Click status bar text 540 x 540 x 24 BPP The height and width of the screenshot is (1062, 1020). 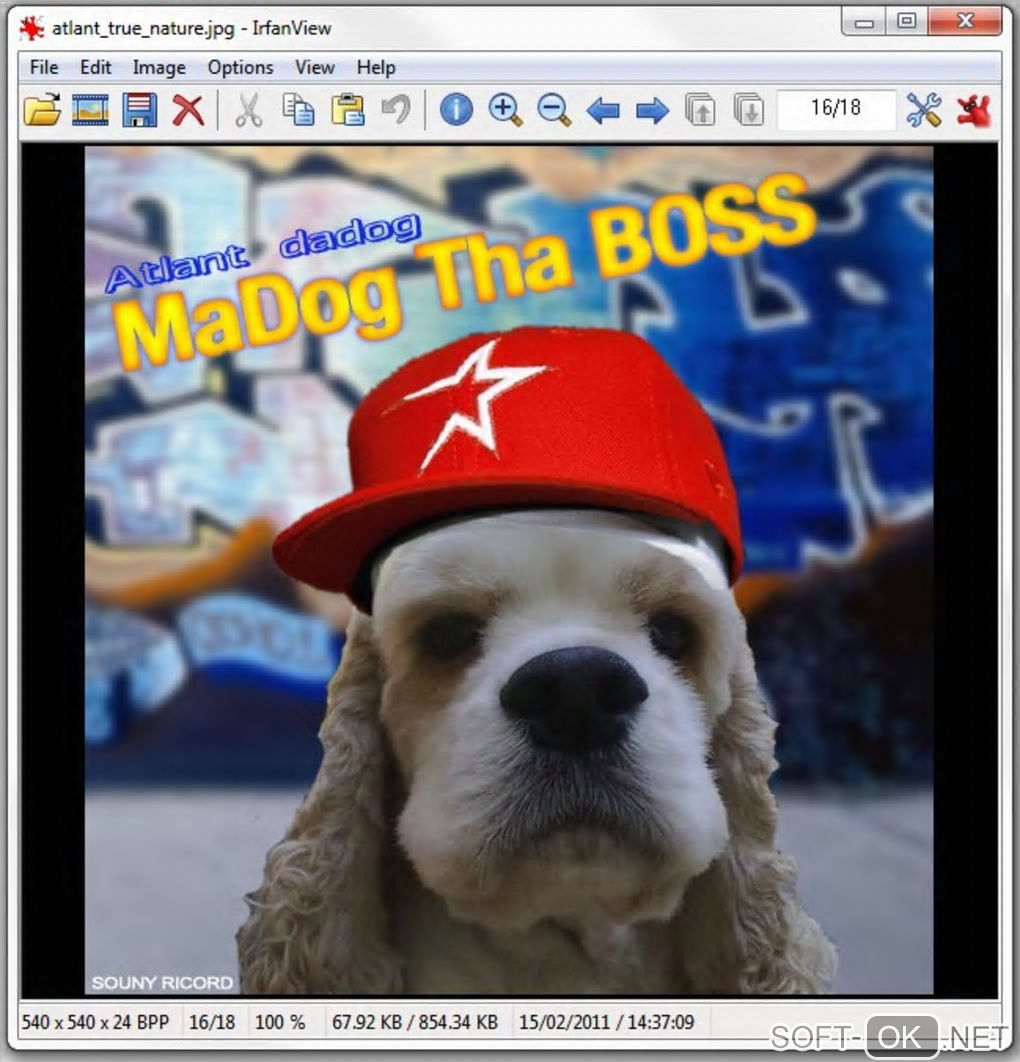pos(95,1021)
